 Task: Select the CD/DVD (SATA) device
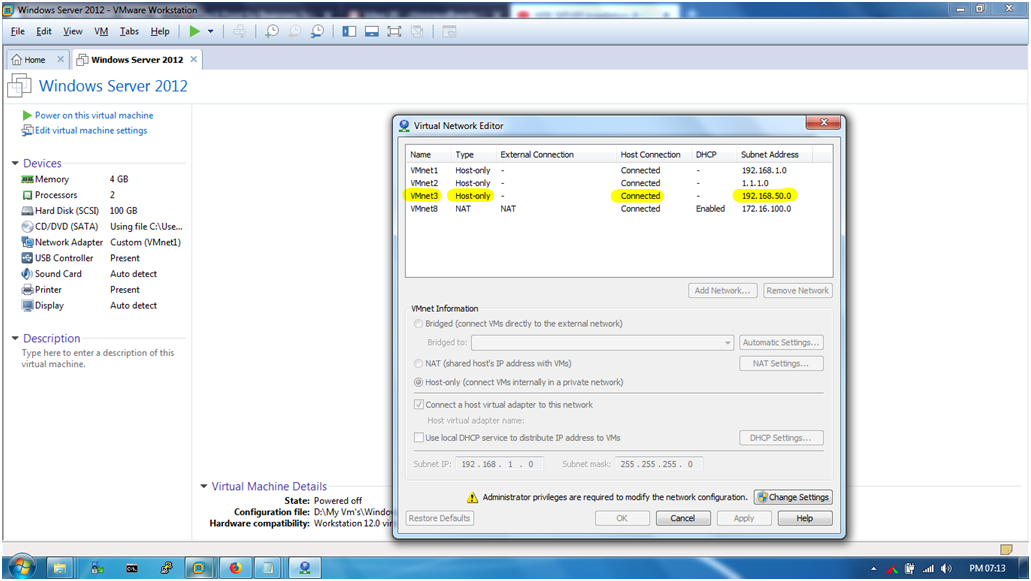pos(102,226)
